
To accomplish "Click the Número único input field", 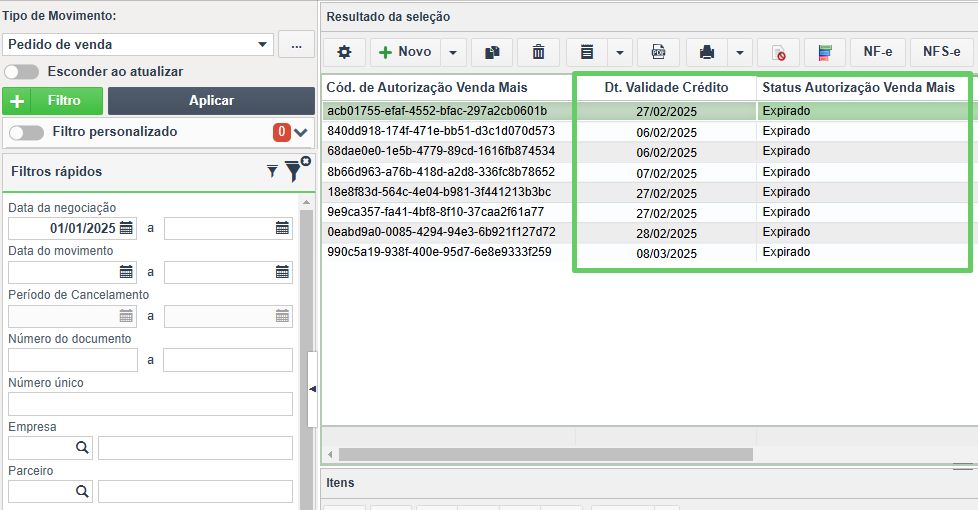I will [x=150, y=404].
